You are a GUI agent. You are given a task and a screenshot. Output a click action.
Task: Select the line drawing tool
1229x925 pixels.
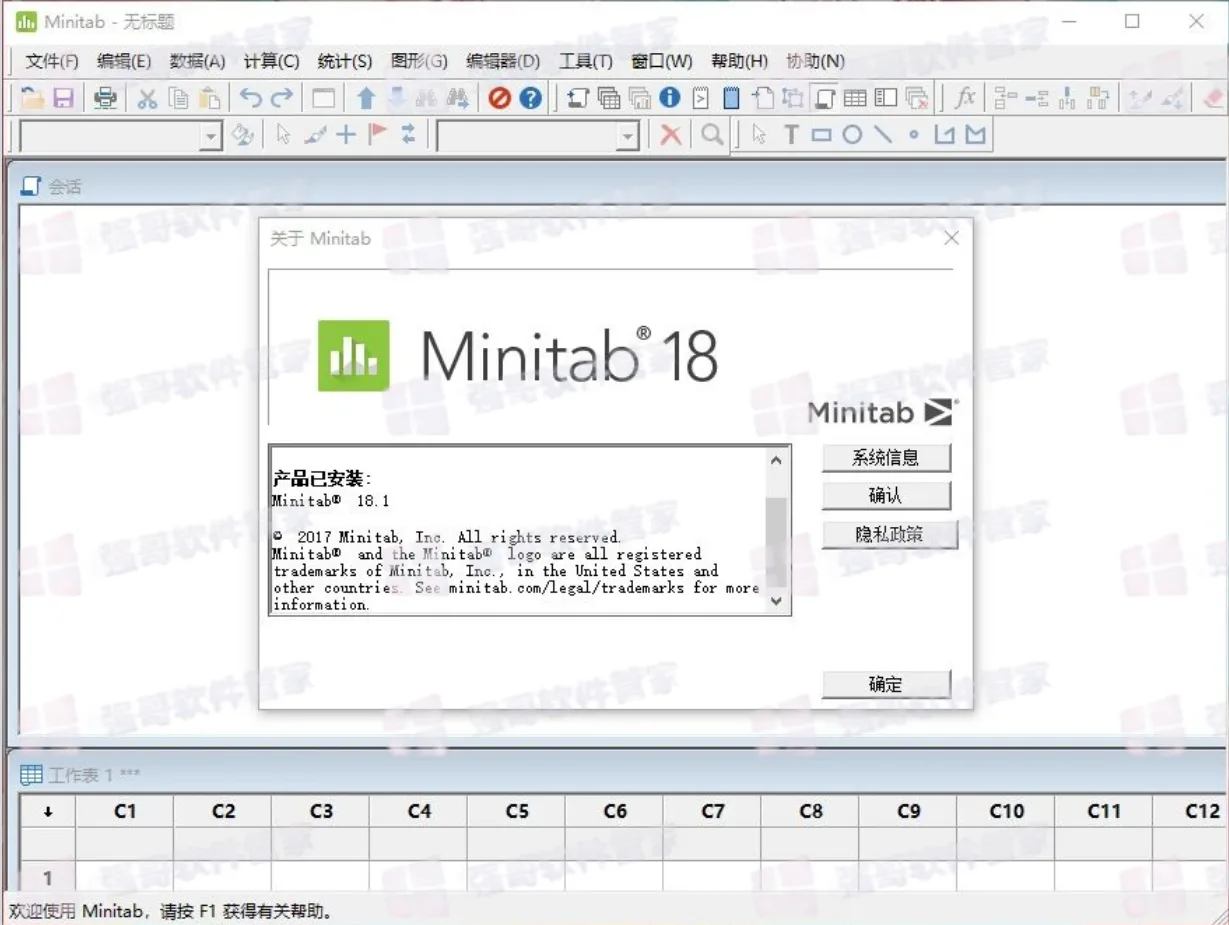pos(883,134)
